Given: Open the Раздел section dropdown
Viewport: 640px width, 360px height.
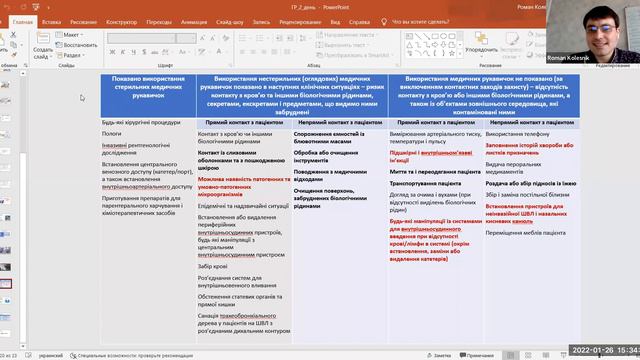Looking at the screenshot, I should pos(71,55).
